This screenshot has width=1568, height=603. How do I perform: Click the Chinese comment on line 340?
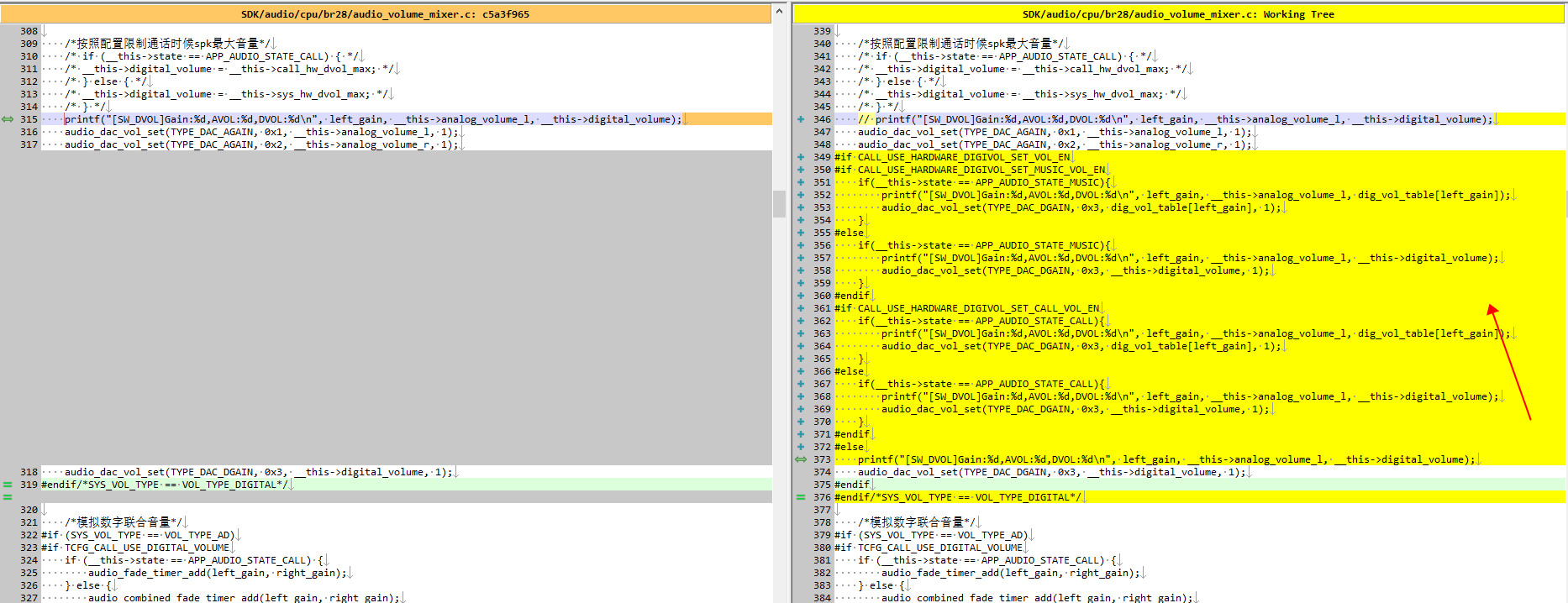[x=961, y=44]
